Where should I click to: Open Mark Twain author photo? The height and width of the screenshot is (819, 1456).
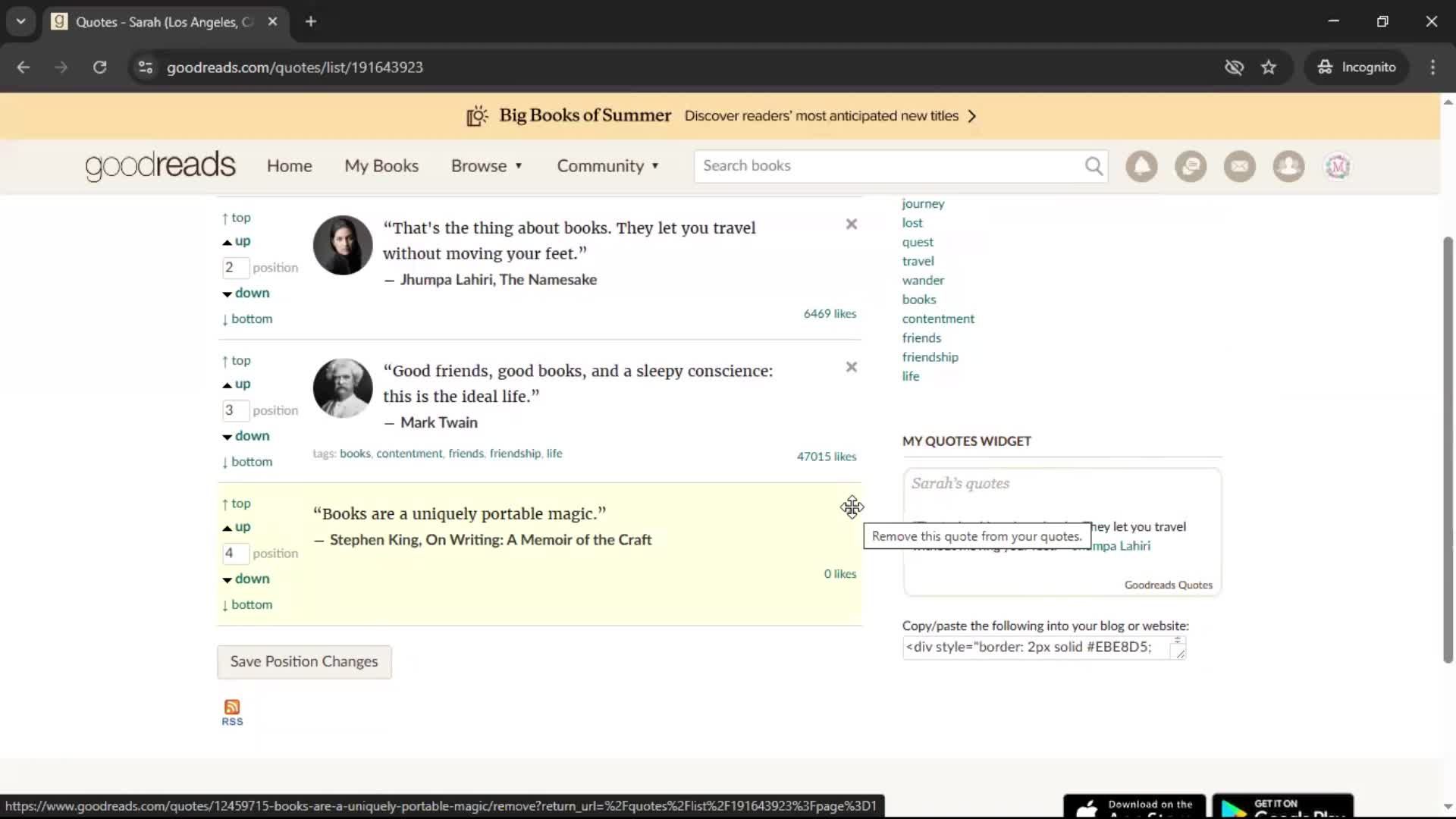click(343, 388)
